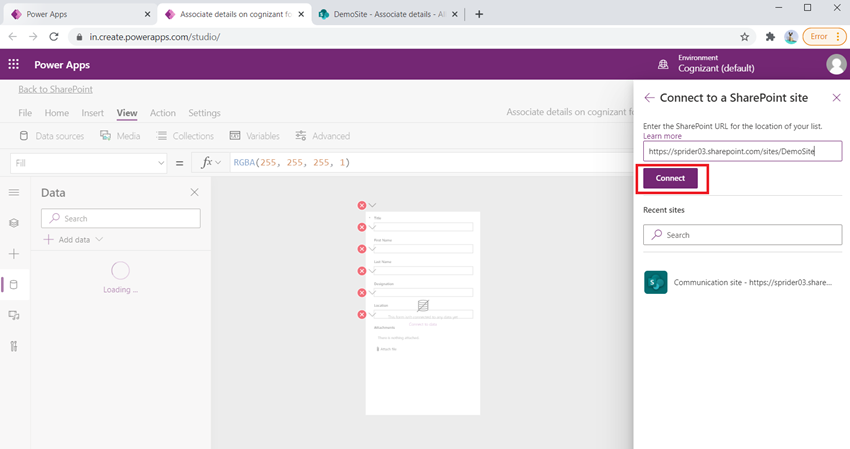Select the View tab
The image size is (850, 449).
[127, 113]
